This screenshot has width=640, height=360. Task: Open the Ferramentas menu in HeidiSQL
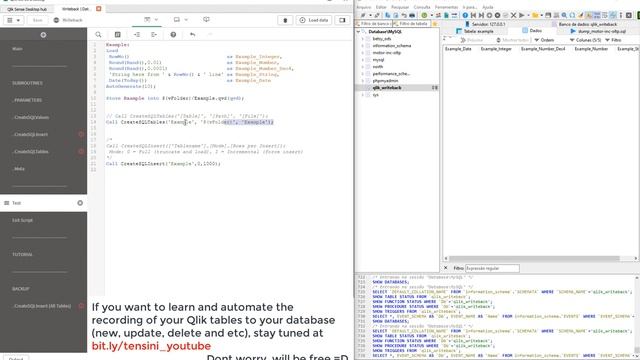(446, 7)
